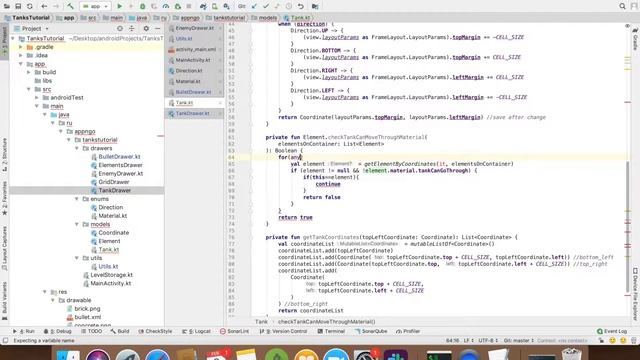Switch to the TankDrawer.kt editor tab
This screenshot has width=640, height=360.
194,113
